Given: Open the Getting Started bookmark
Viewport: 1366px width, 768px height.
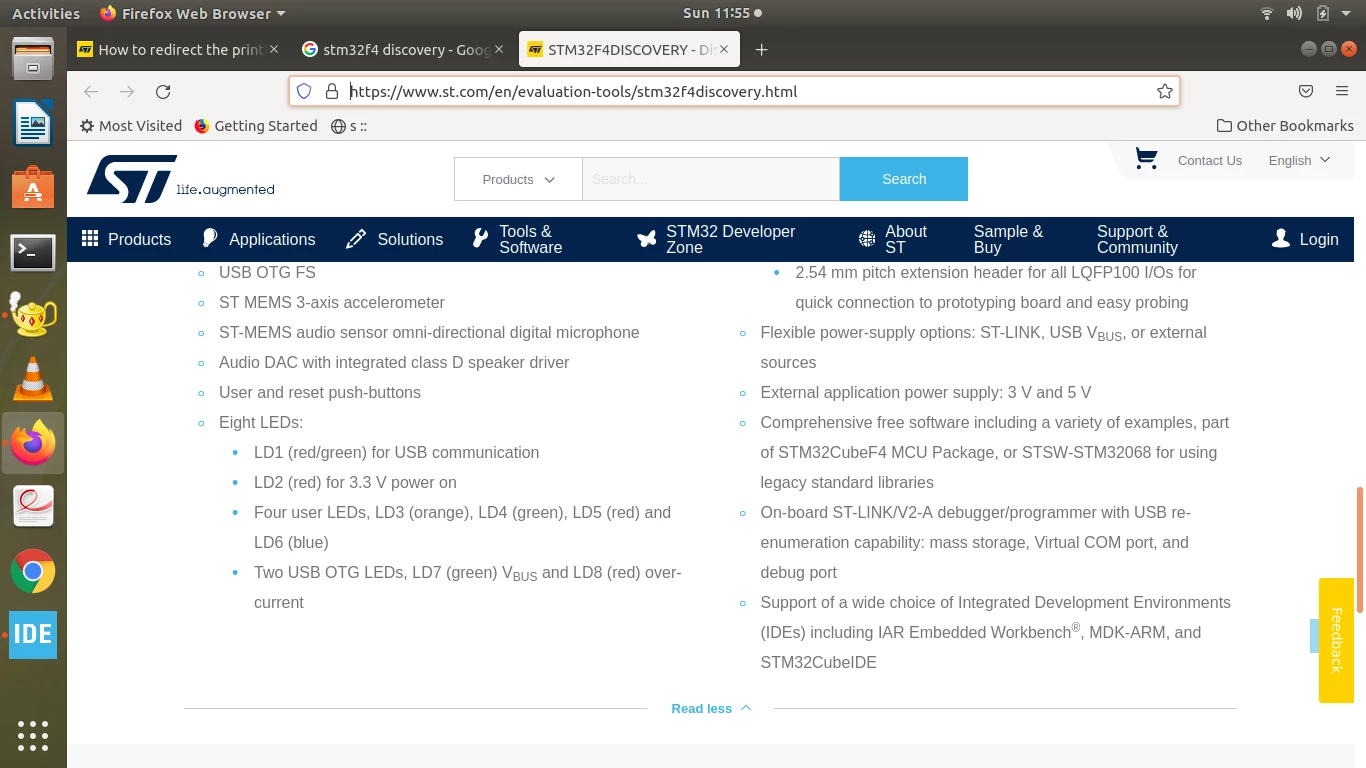Looking at the screenshot, I should pos(255,126).
